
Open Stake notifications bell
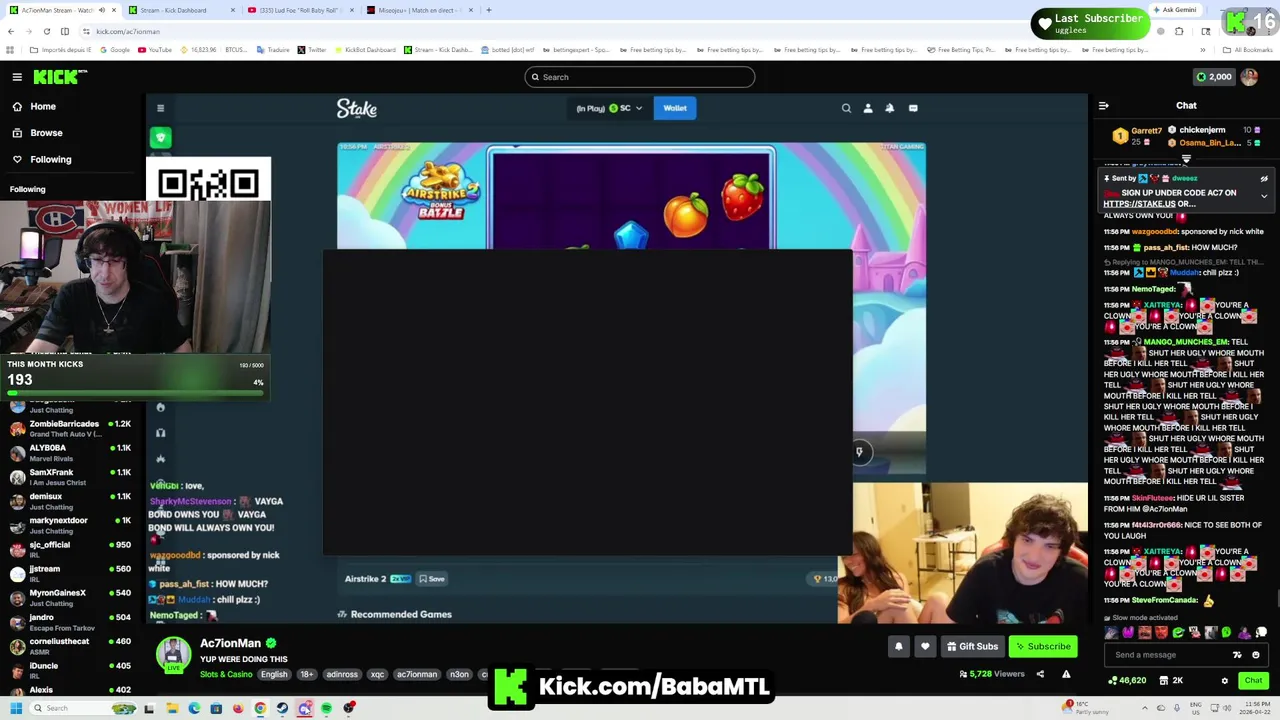click(890, 108)
